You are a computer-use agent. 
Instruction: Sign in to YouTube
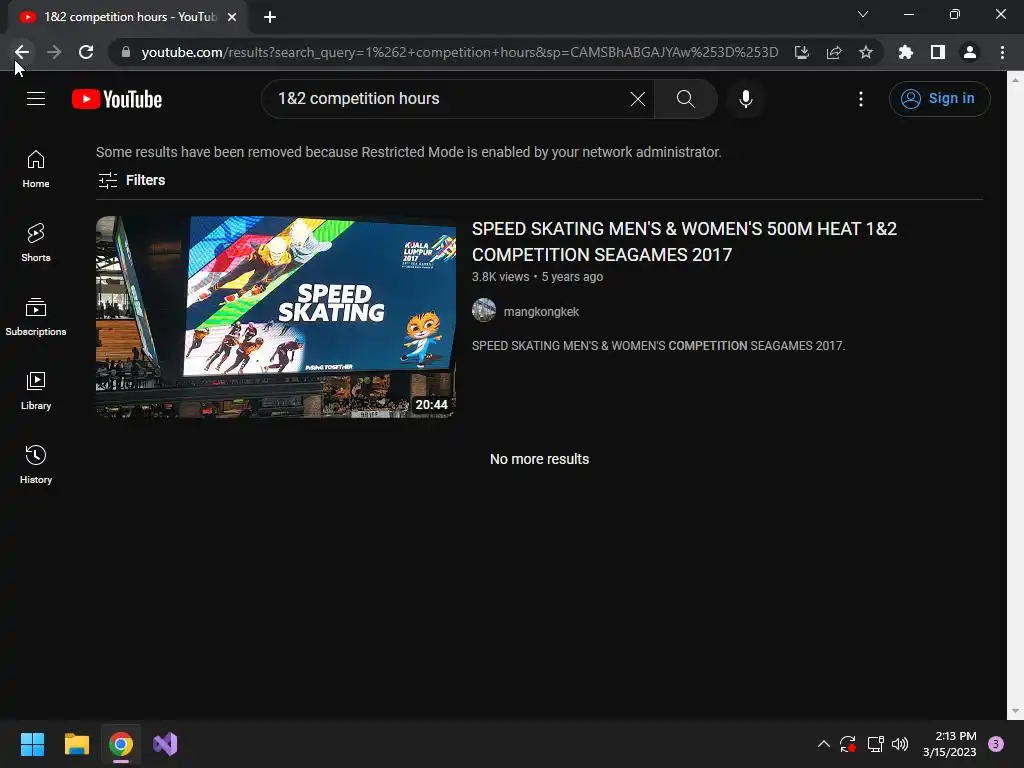[939, 99]
